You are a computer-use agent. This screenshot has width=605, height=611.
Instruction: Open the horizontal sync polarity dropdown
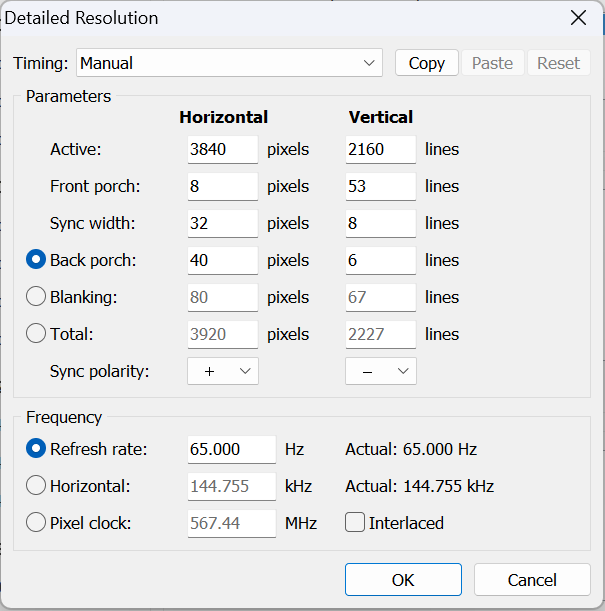tap(223, 371)
